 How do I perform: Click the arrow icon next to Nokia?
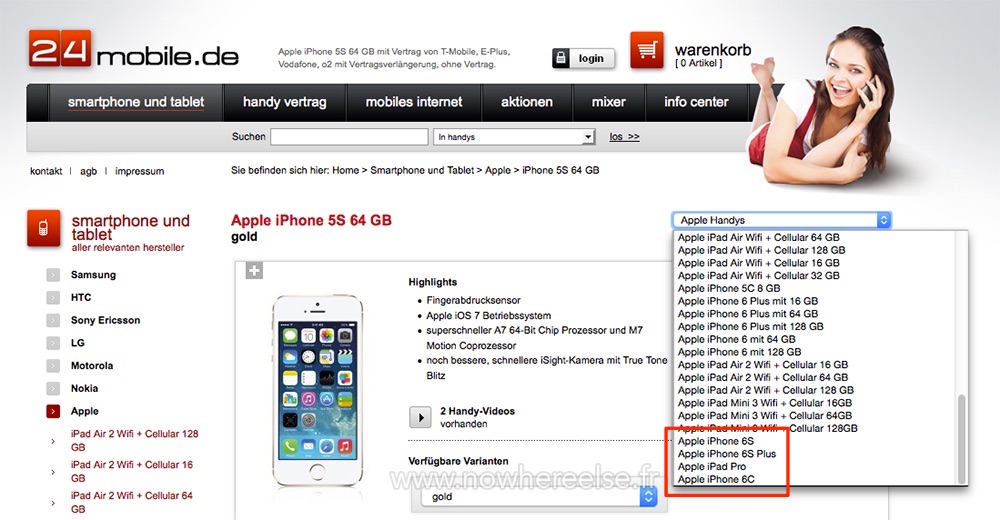pyautogui.click(x=53, y=389)
